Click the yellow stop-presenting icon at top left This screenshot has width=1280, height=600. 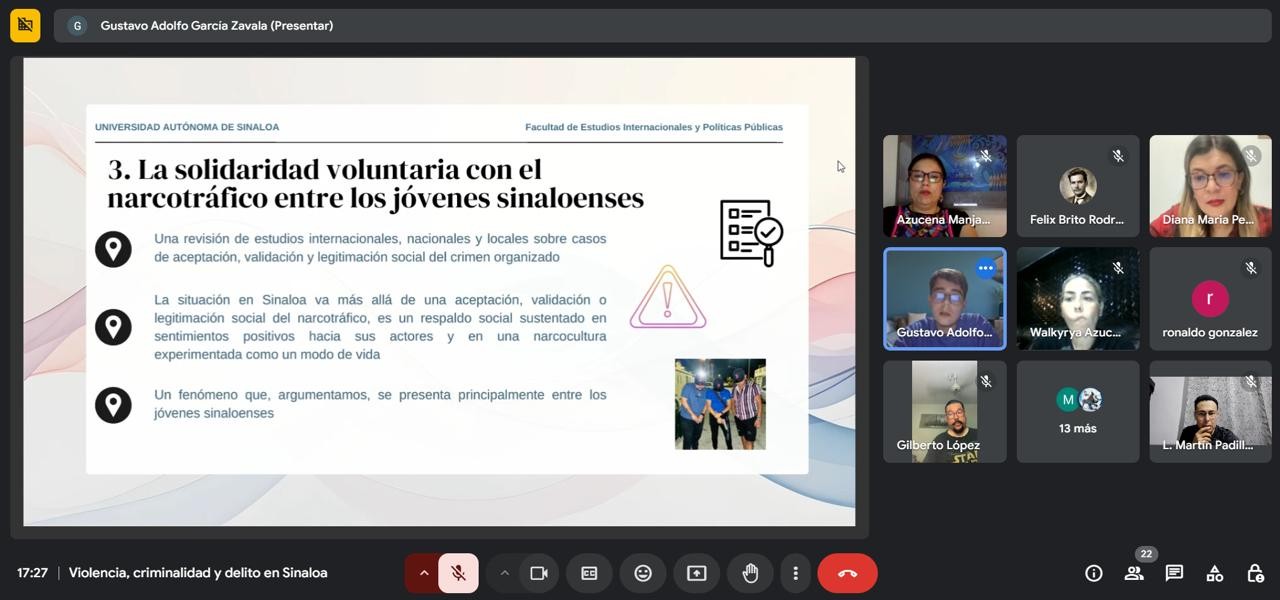[x=25, y=25]
